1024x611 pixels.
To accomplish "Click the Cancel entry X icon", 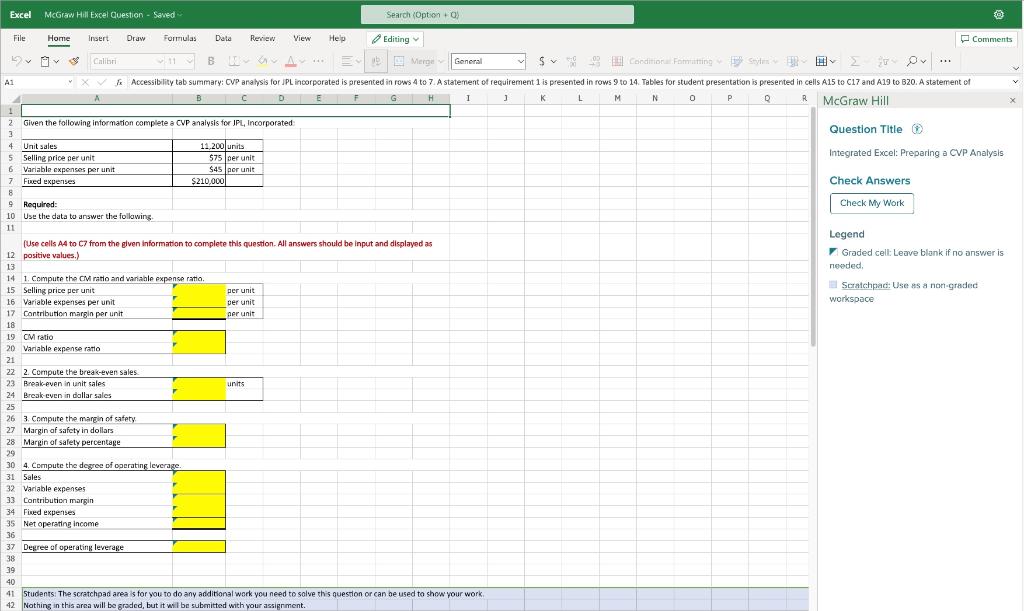I will (85, 82).
